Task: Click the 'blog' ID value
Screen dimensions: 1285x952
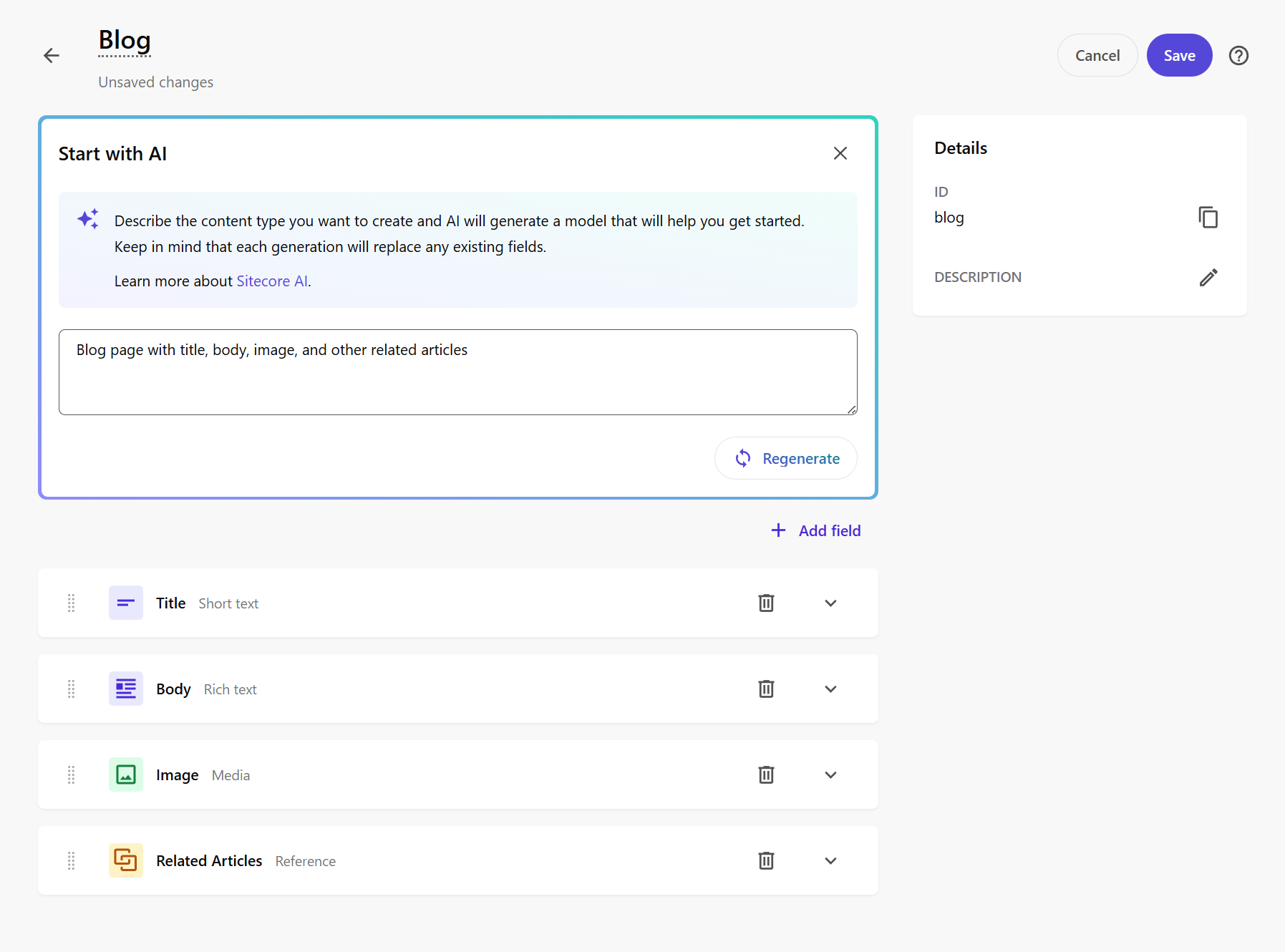Action: 949,218
